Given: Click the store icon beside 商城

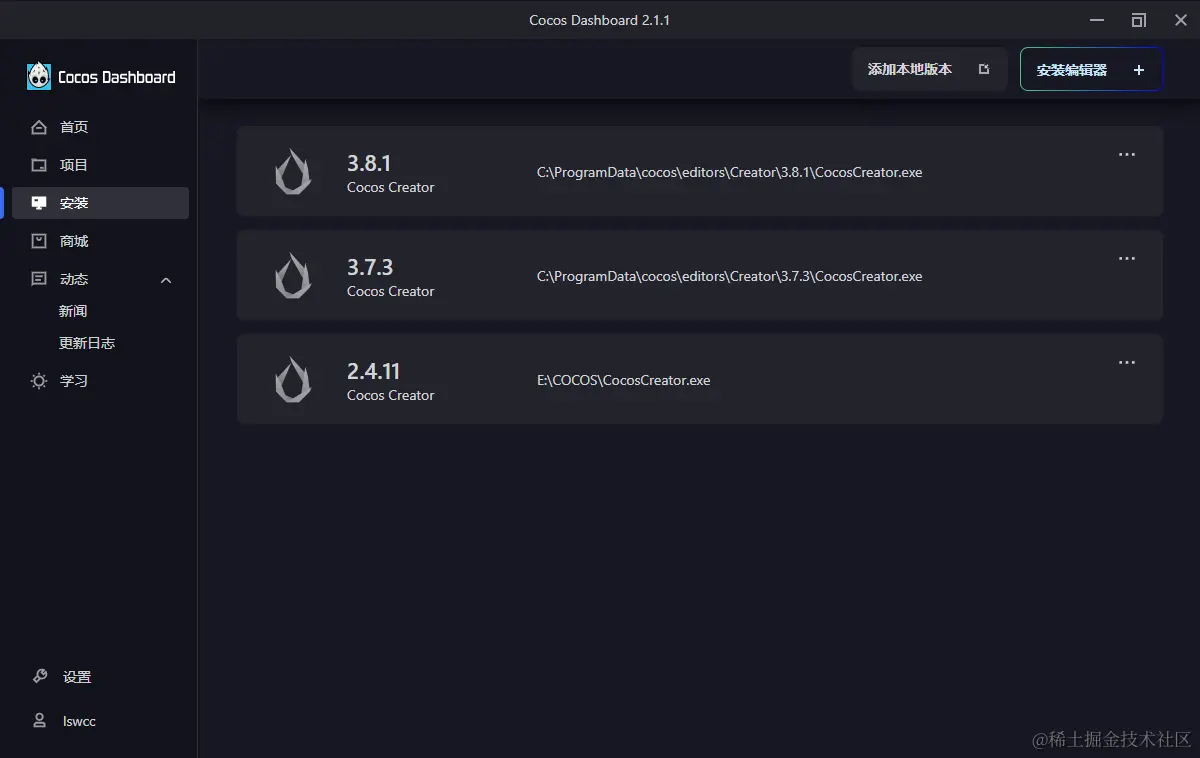Looking at the screenshot, I should pos(39,241).
